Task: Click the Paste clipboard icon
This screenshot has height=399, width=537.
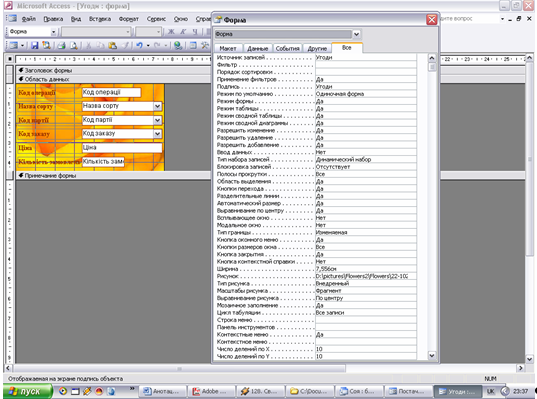Action: [112, 45]
